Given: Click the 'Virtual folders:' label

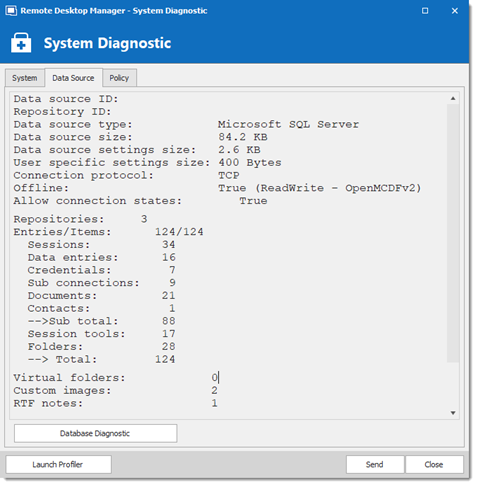Looking at the screenshot, I should (x=69, y=378).
